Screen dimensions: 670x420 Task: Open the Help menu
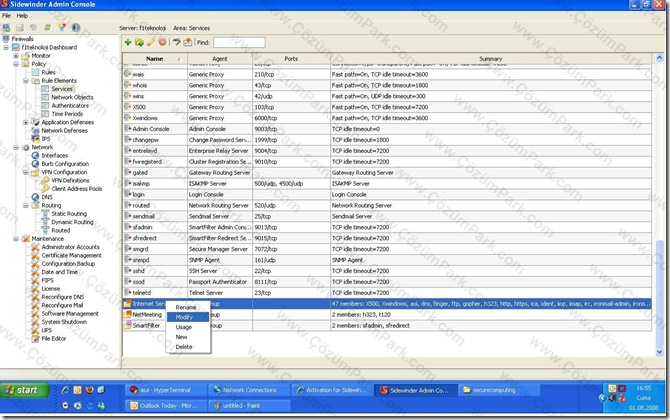pyautogui.click(x=22, y=16)
